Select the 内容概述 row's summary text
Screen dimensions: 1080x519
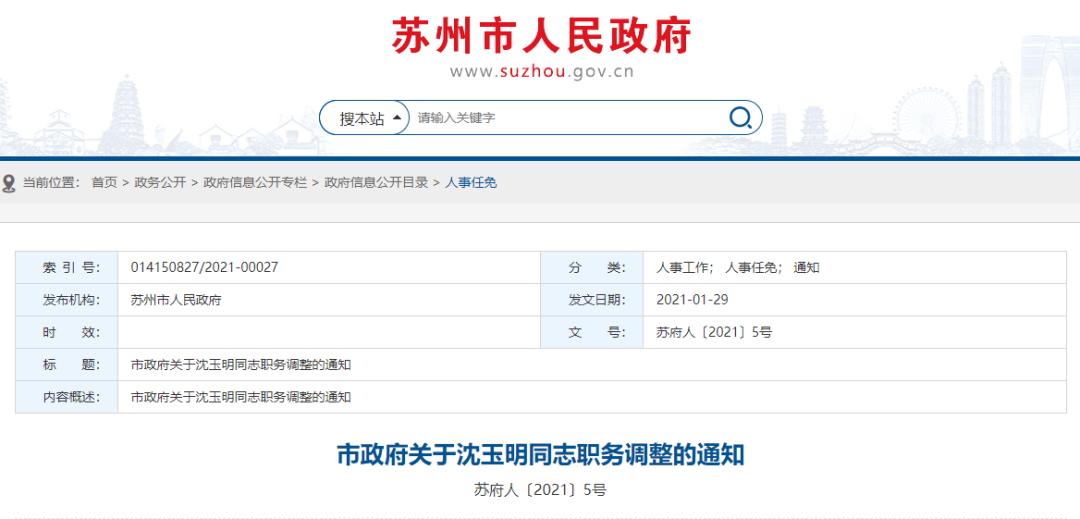(240, 397)
